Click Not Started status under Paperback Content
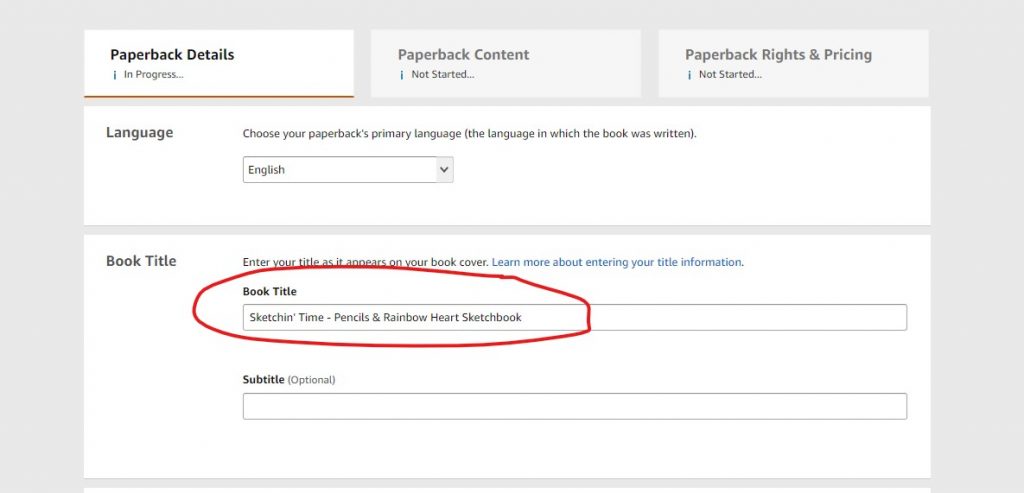 point(443,75)
